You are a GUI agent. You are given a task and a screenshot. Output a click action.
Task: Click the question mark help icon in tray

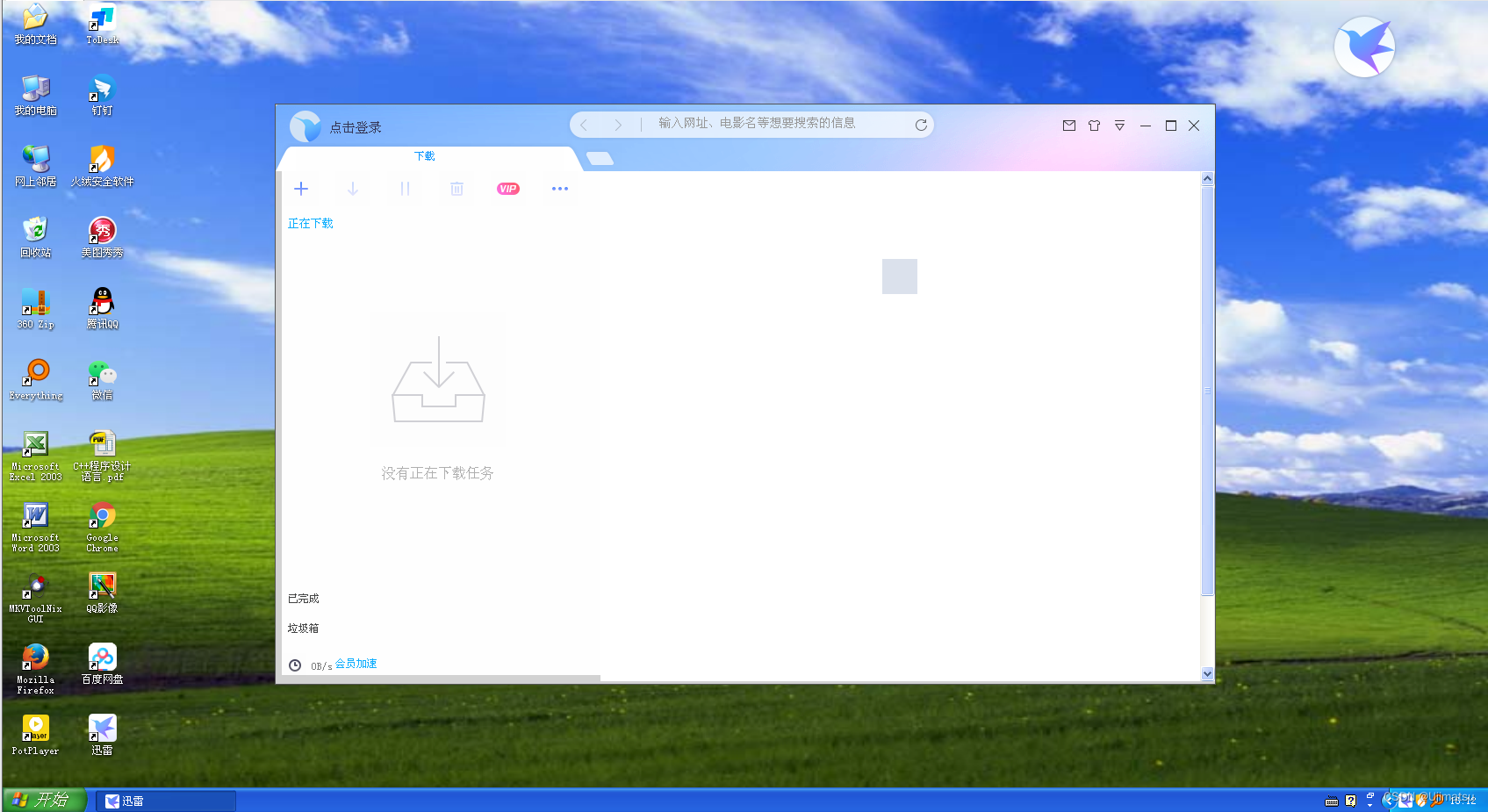(1350, 801)
